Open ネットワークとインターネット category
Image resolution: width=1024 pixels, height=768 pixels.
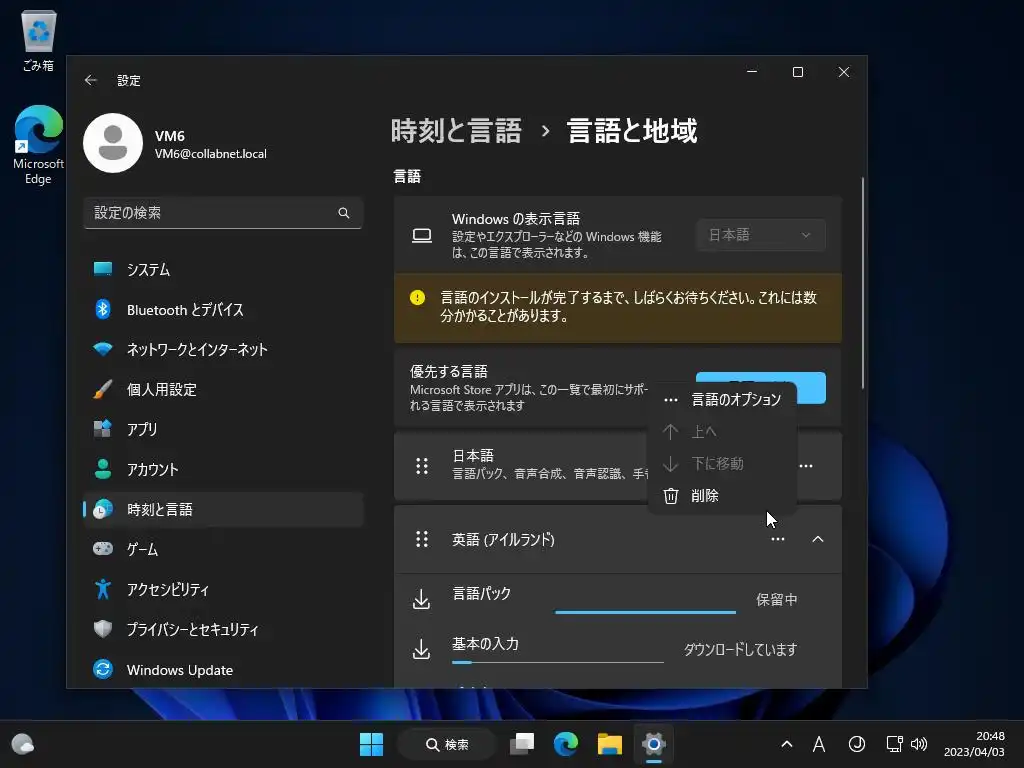tap(223, 349)
